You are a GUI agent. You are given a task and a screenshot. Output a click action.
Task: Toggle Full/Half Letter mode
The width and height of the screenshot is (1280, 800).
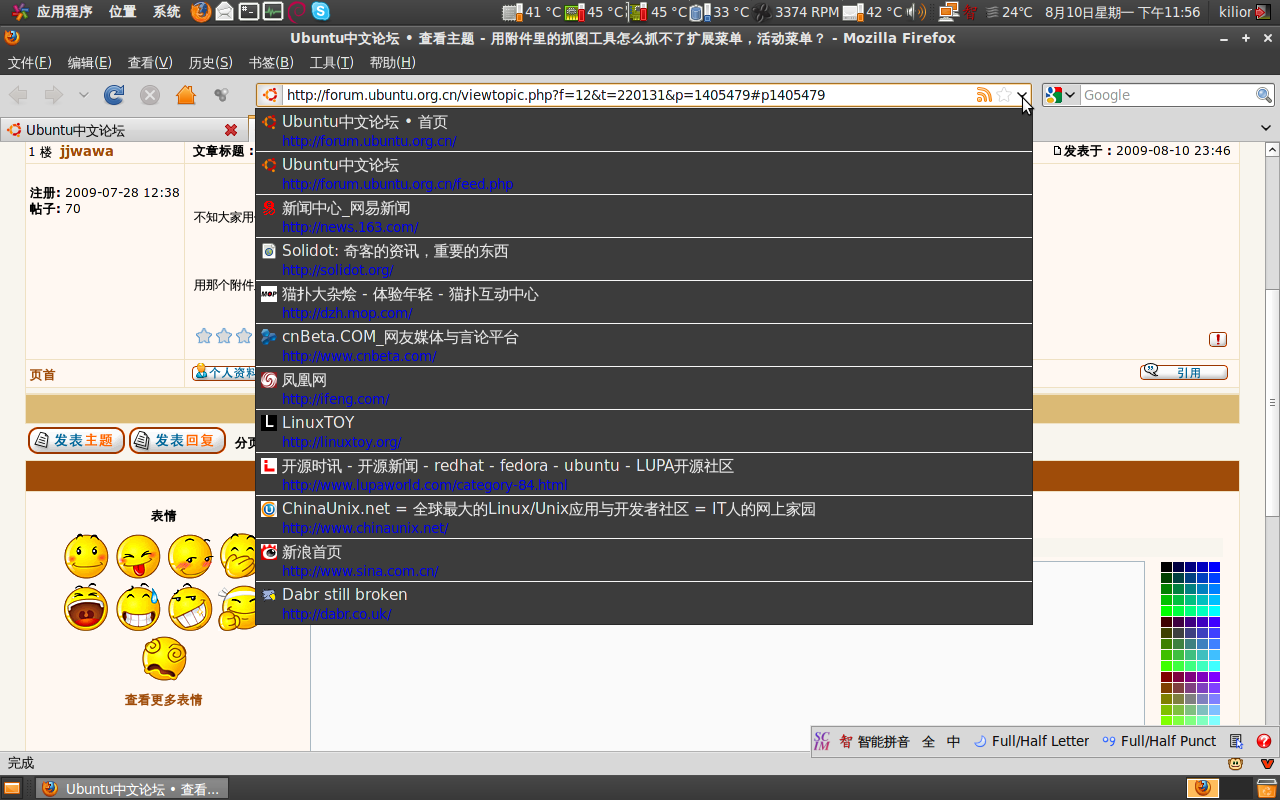click(1031, 741)
